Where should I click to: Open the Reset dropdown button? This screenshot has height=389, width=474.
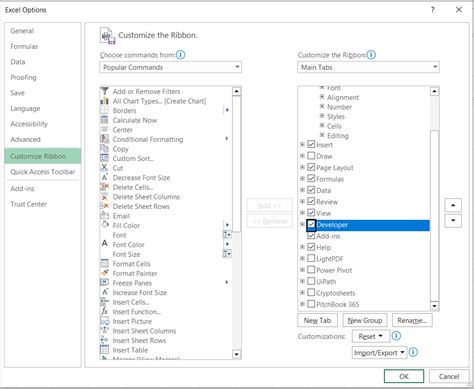(x=371, y=336)
